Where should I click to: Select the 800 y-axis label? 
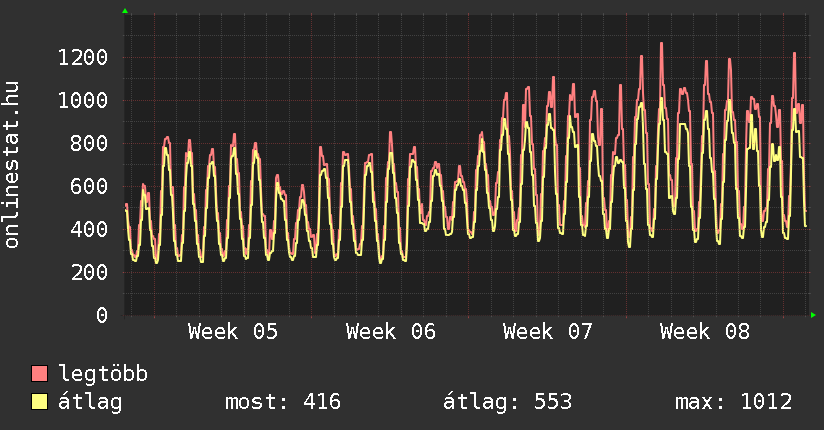point(88,143)
